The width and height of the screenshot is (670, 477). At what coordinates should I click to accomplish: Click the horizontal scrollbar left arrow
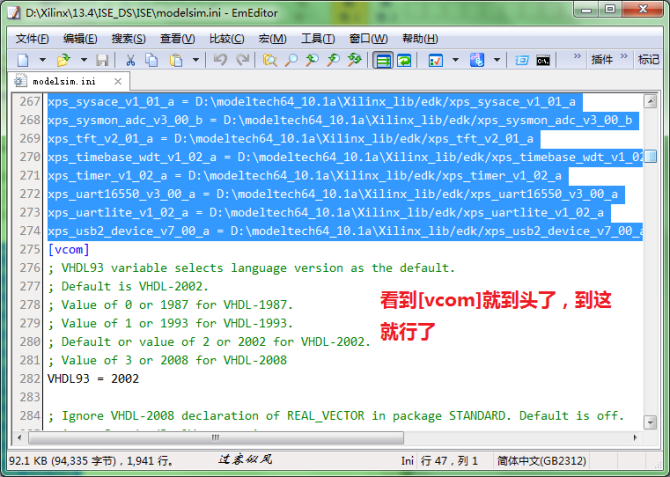point(19,438)
